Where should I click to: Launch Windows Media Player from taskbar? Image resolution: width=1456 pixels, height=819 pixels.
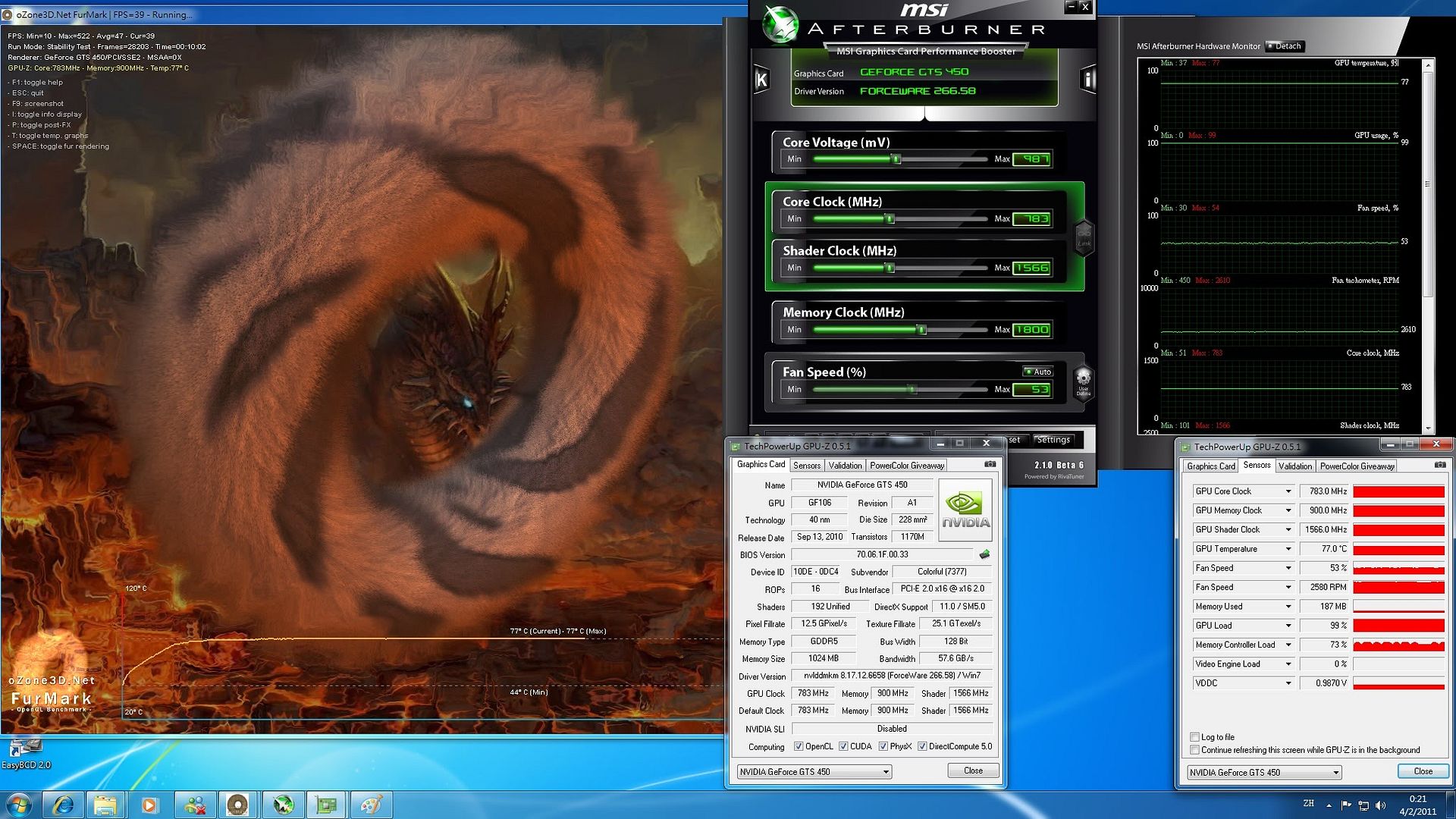click(149, 805)
